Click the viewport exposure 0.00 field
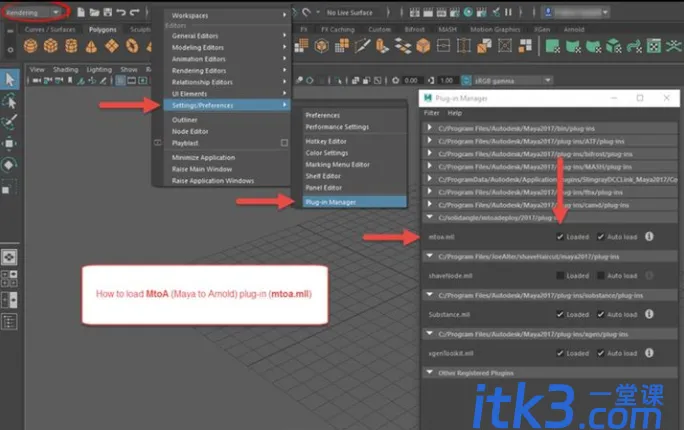This screenshot has height=430, width=684. point(411,80)
